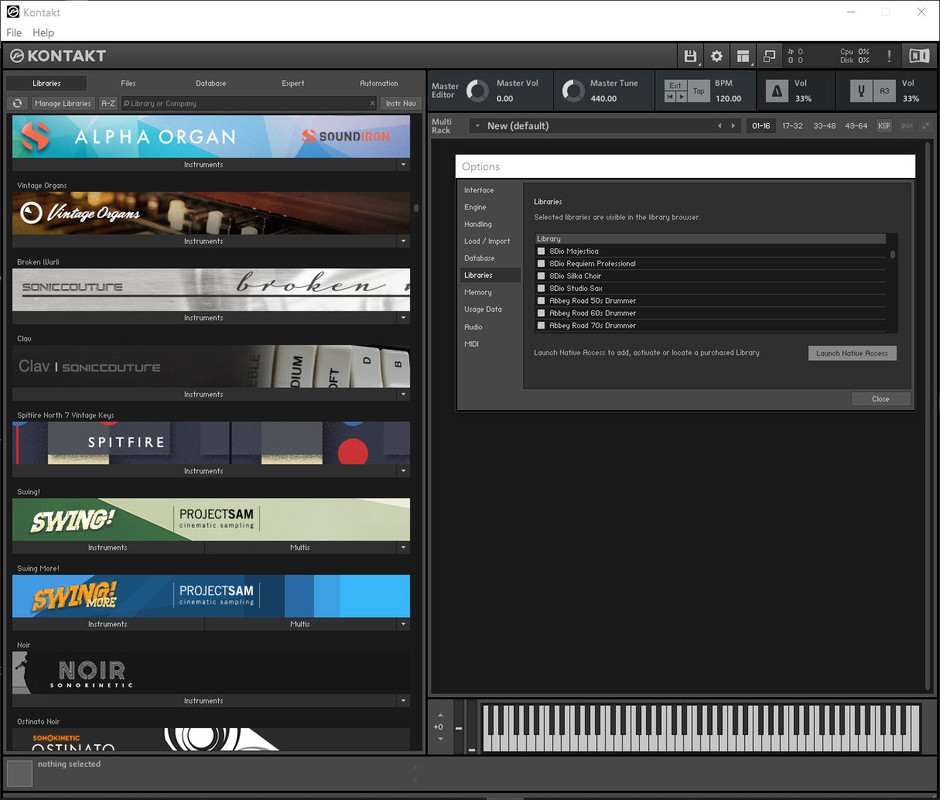Switch to the Database browser tab
The height and width of the screenshot is (800, 940).
pyautogui.click(x=211, y=83)
